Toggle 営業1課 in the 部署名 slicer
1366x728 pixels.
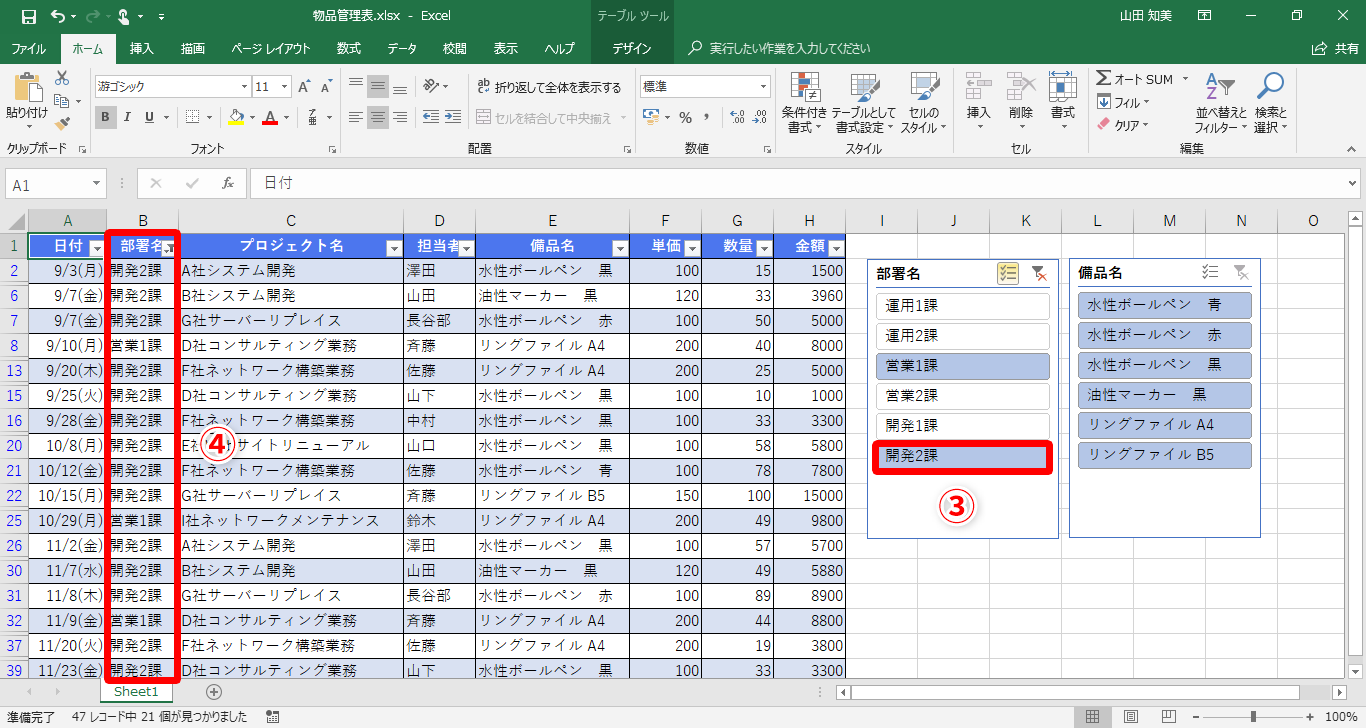[962, 366]
